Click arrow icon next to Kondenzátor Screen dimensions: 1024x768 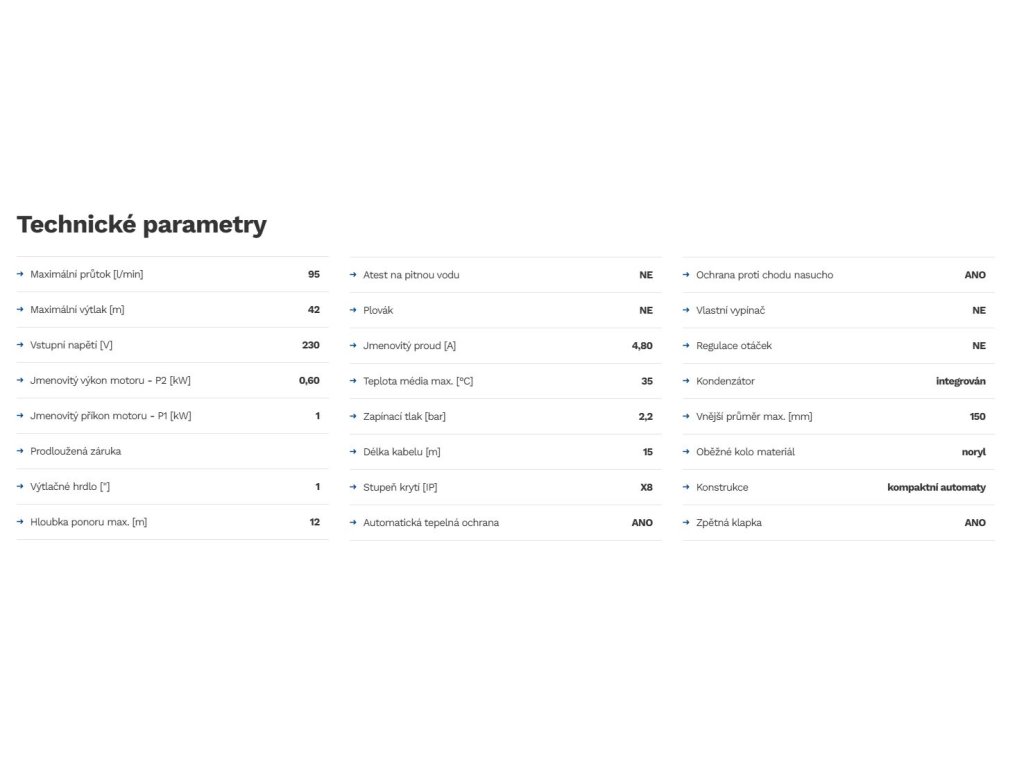pos(686,381)
